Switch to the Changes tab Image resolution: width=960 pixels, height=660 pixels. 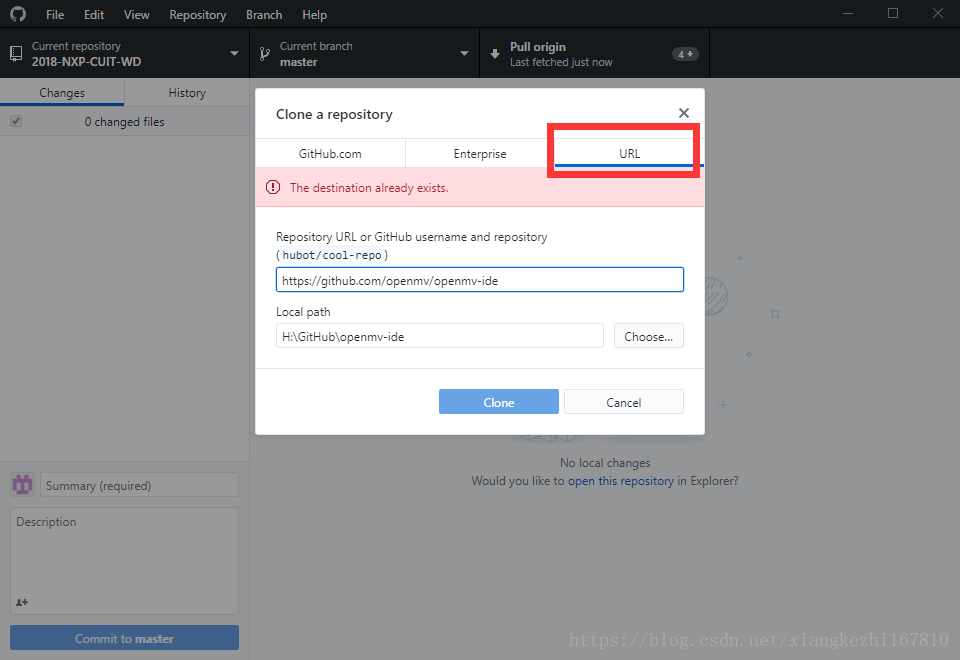[x=62, y=92]
